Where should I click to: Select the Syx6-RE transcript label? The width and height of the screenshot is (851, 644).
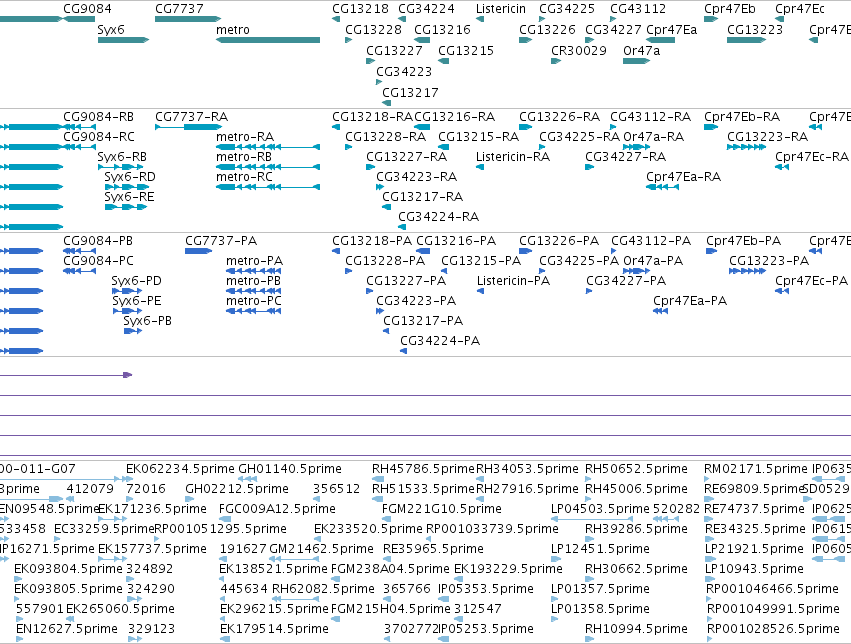tap(129, 197)
